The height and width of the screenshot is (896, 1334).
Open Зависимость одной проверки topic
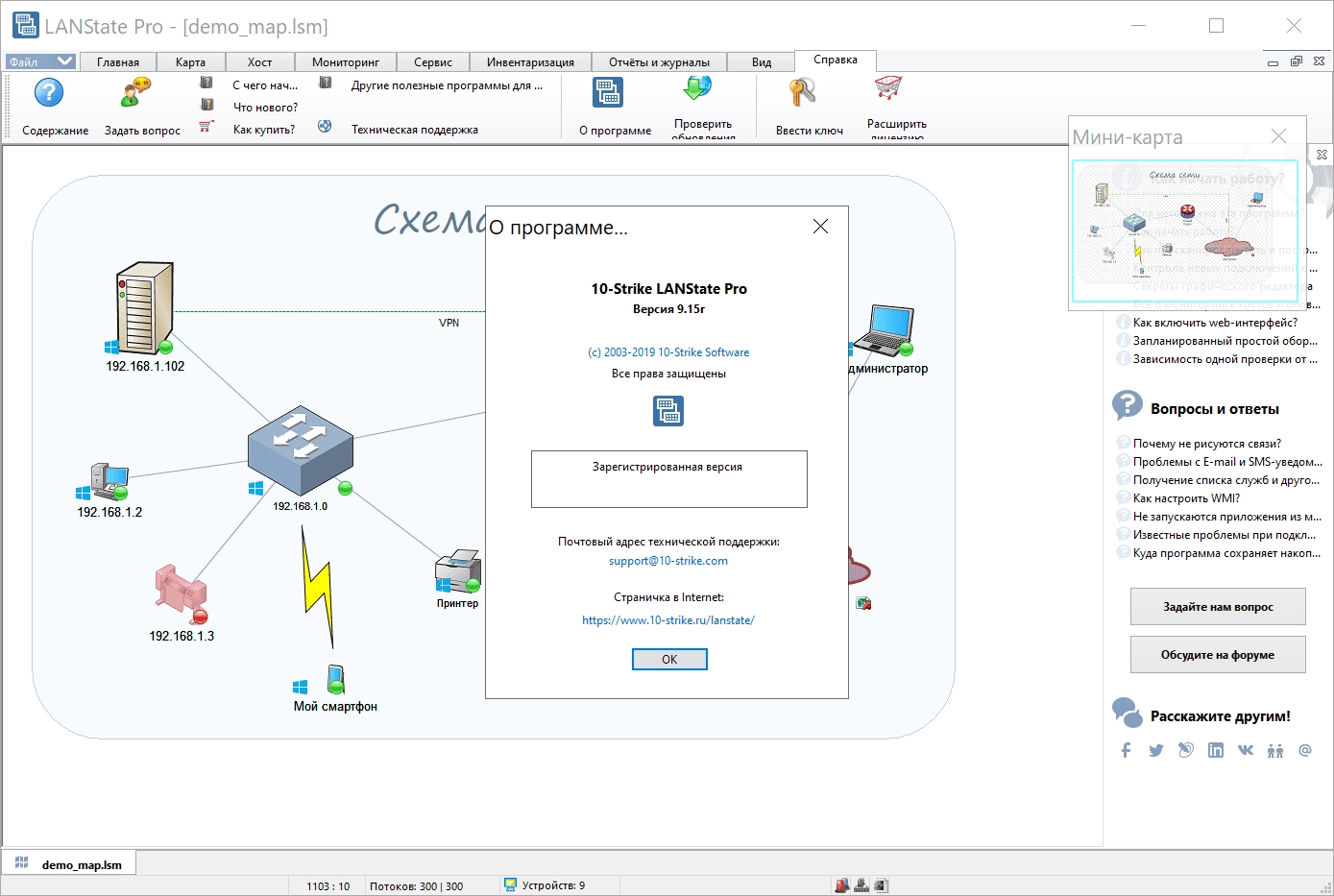1225,359
